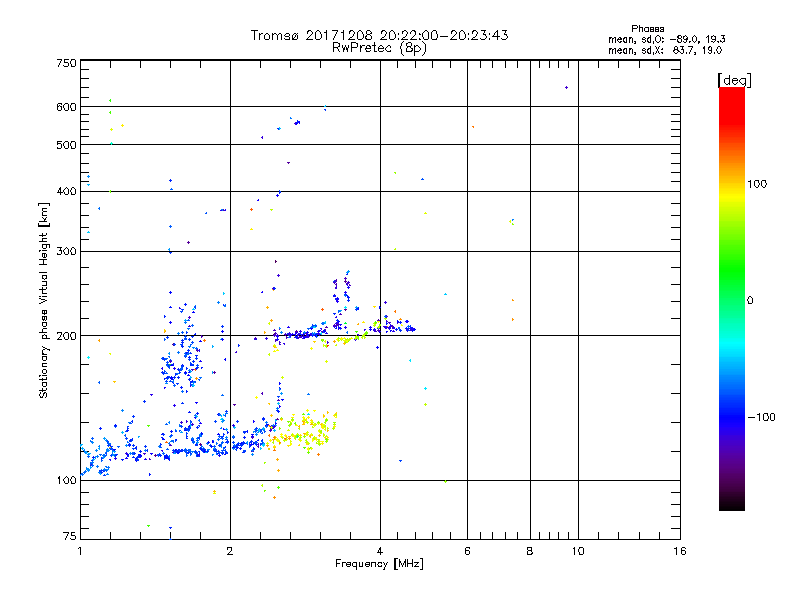Click the y-axis label 'Stationary phase Virtual Height [km]'
The image size is (800, 600).
click(43, 300)
